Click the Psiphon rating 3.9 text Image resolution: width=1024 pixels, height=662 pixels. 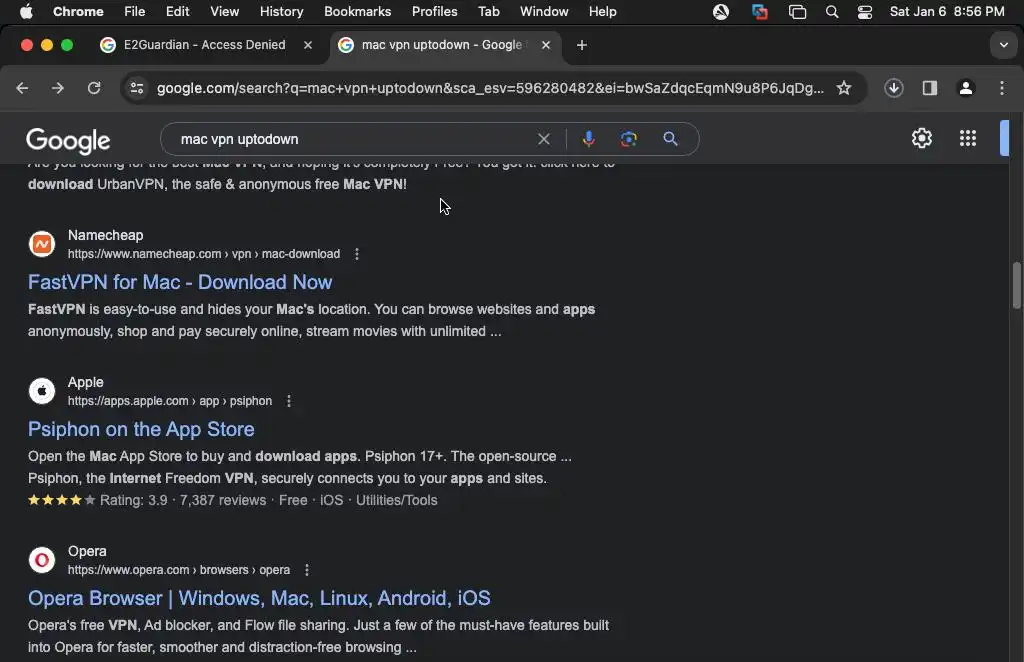(x=133, y=500)
